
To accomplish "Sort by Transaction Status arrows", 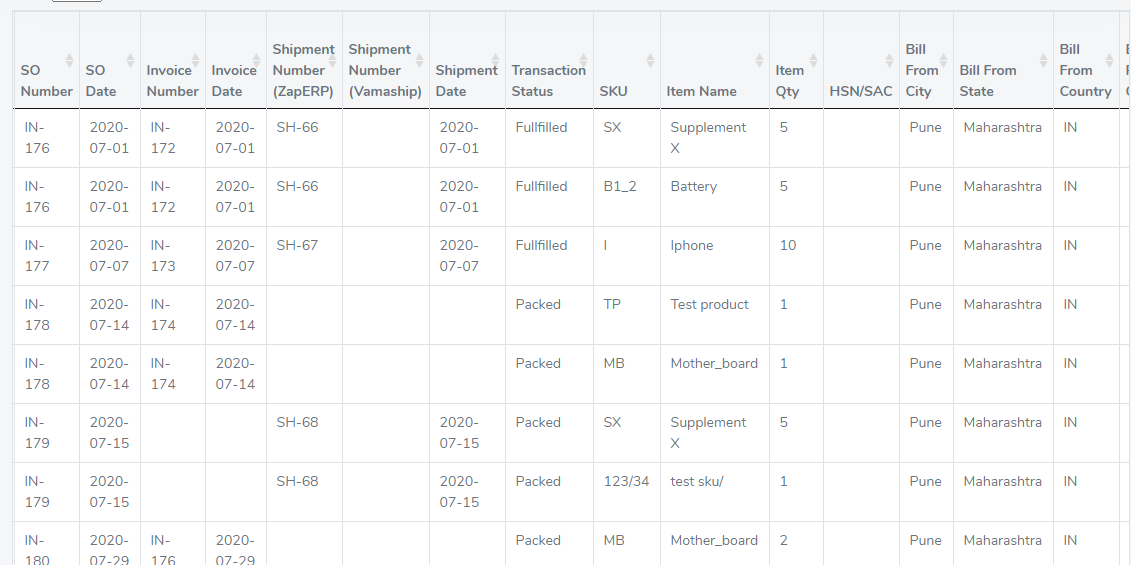I will click(584, 61).
